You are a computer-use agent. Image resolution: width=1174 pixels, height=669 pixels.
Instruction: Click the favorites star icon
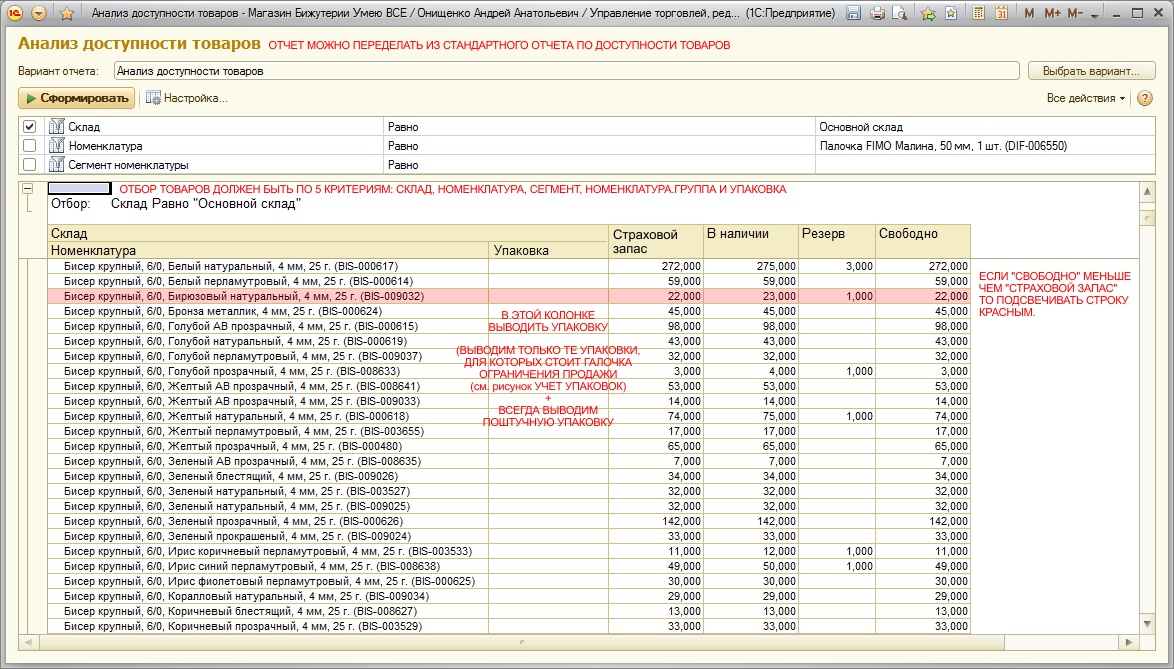[x=67, y=14]
